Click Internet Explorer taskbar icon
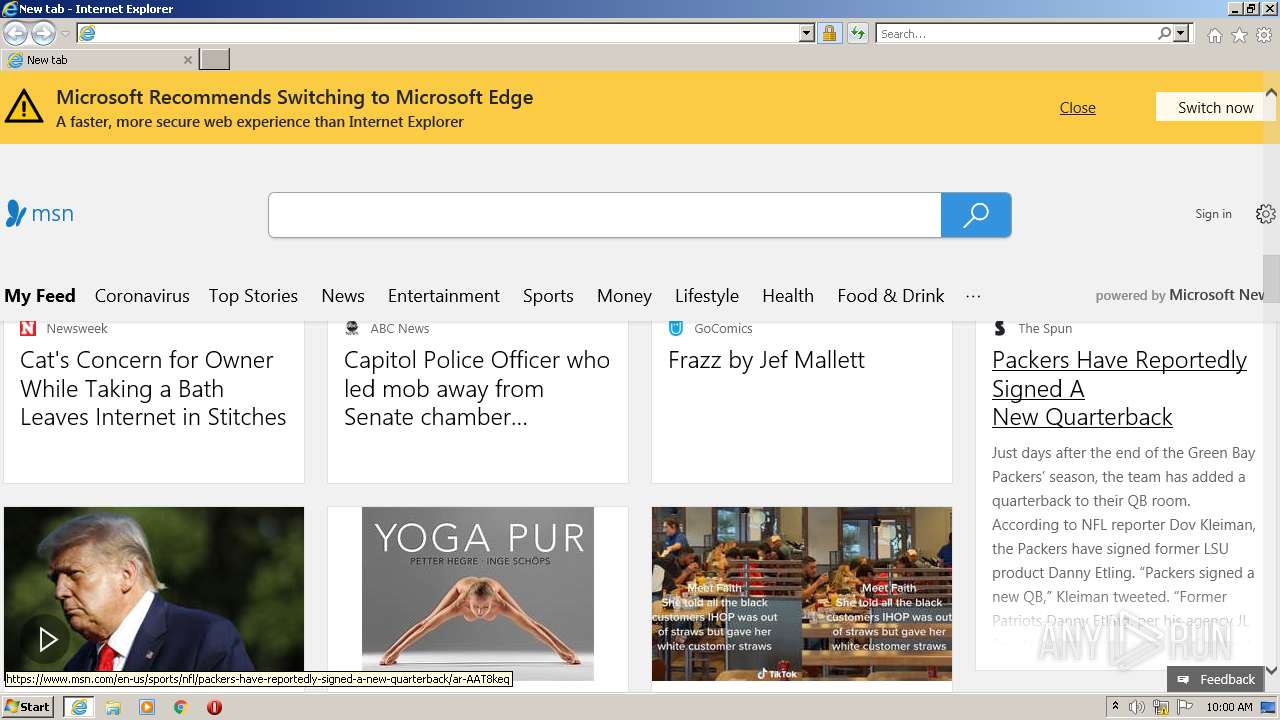The image size is (1280, 720). coord(79,707)
